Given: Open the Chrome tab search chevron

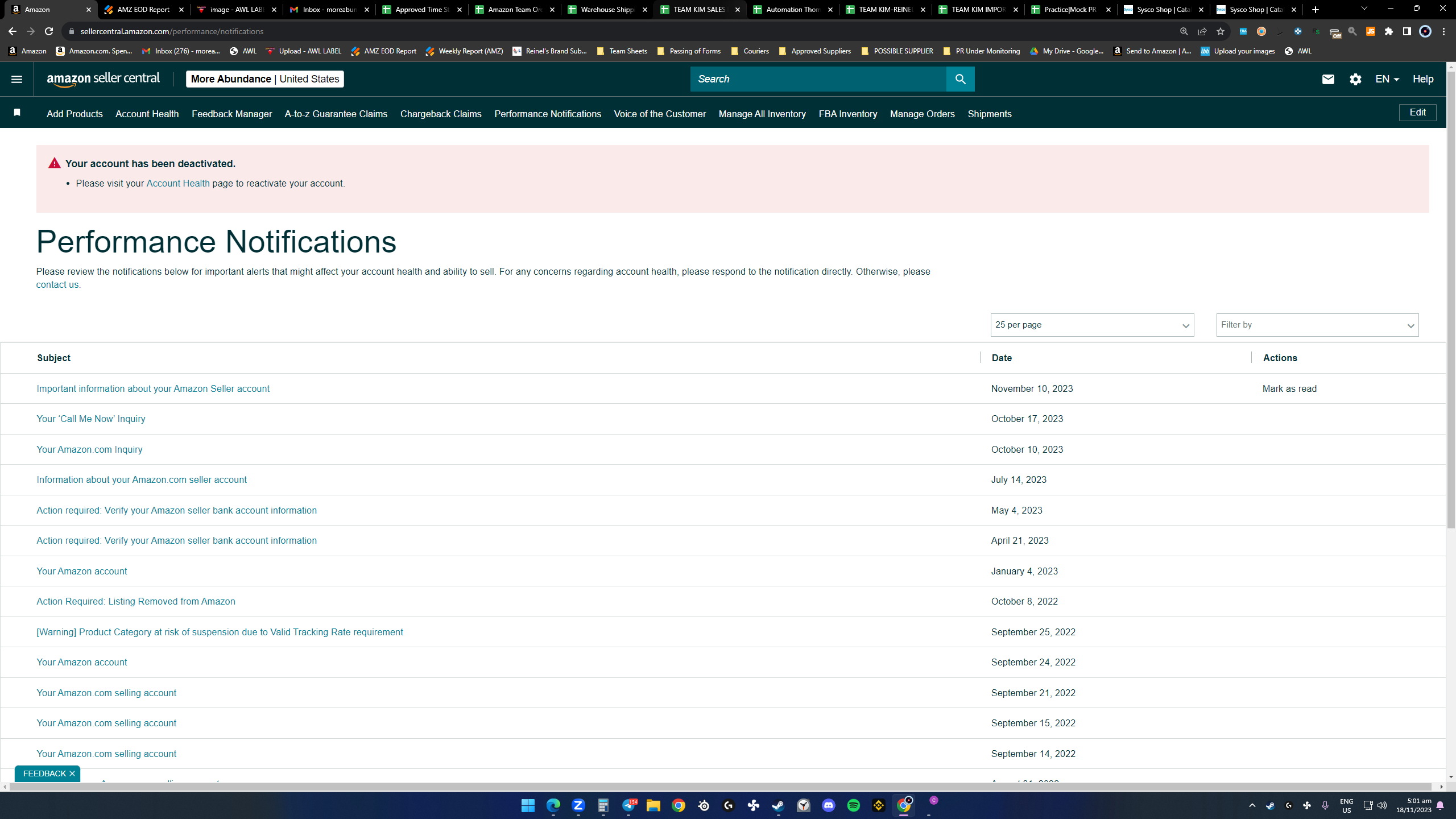Looking at the screenshot, I should (x=1364, y=9).
